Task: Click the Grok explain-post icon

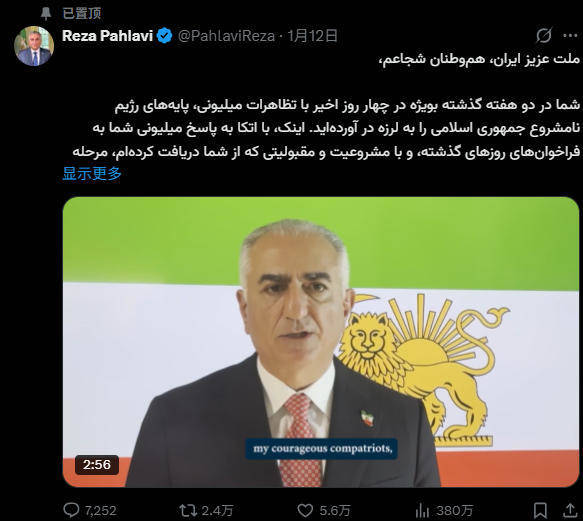Action: coord(543,35)
